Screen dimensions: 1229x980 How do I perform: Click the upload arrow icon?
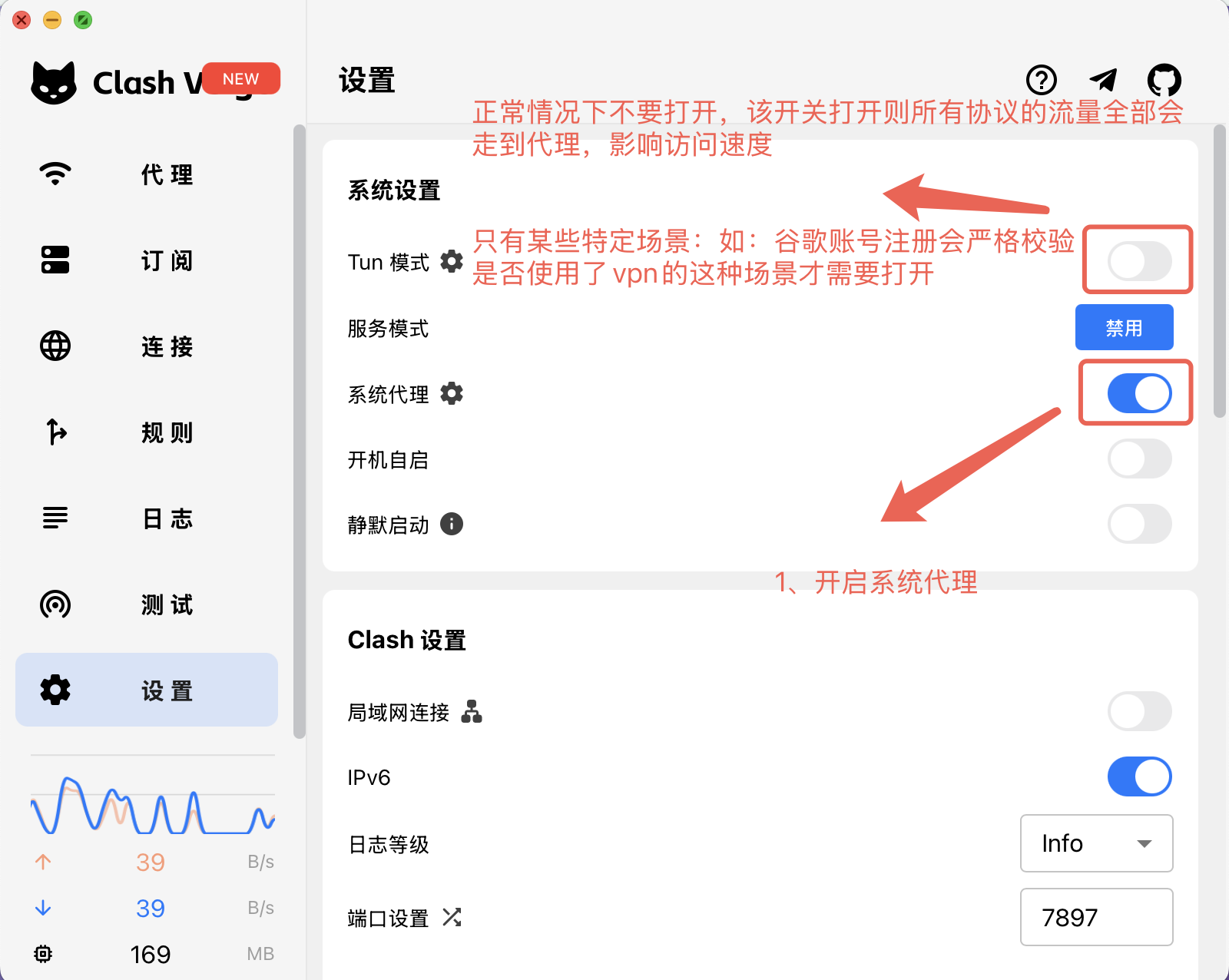43,862
